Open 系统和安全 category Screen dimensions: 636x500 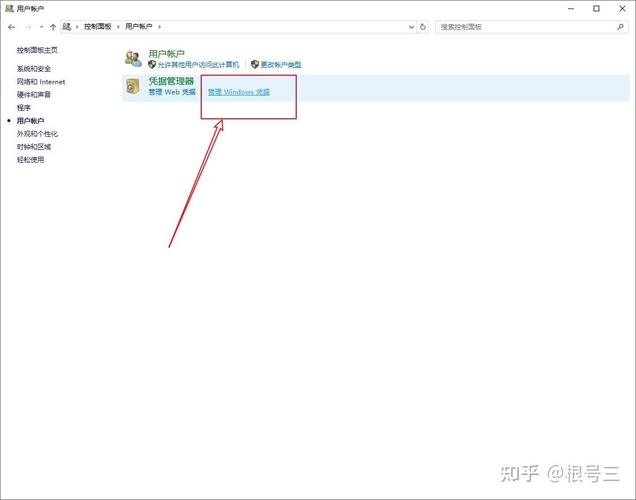tap(34, 69)
